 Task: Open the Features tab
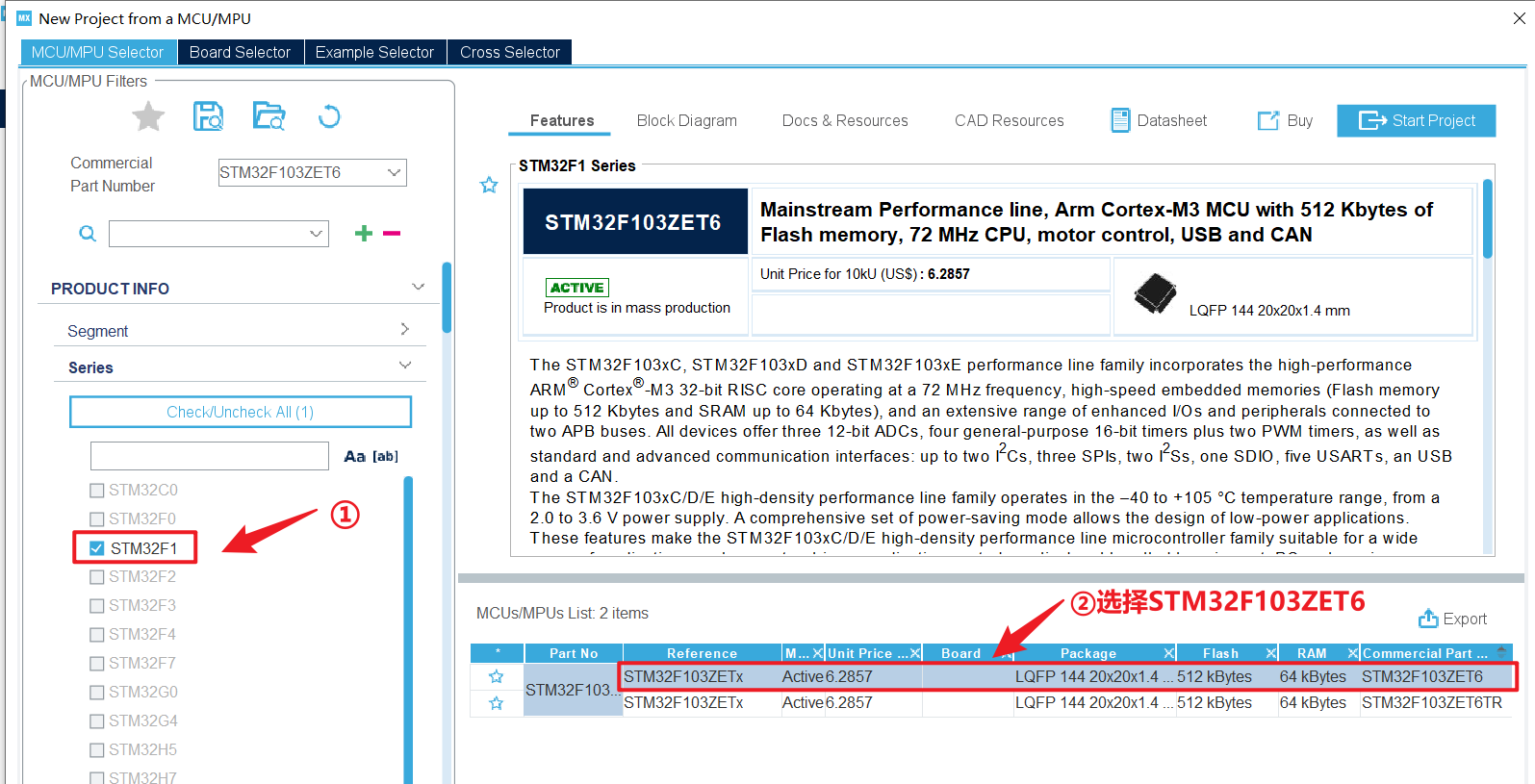[561, 120]
